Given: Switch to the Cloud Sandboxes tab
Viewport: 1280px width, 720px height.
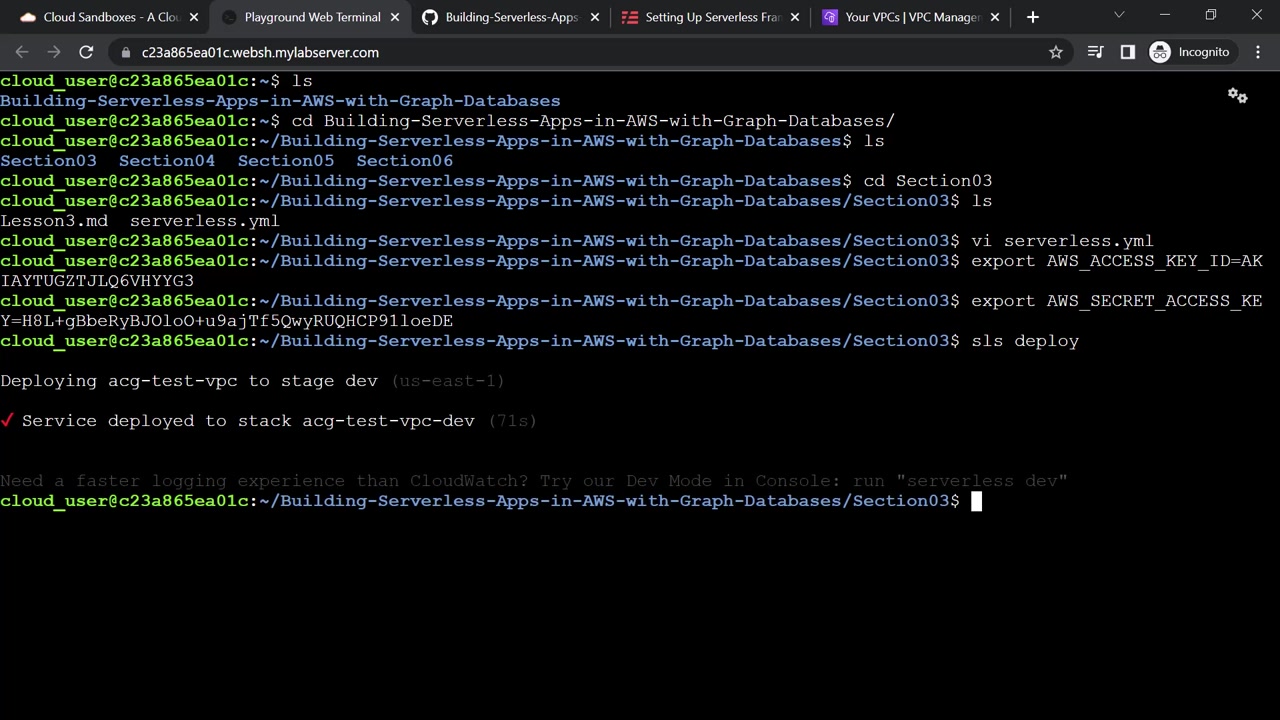Looking at the screenshot, I should pos(104,17).
